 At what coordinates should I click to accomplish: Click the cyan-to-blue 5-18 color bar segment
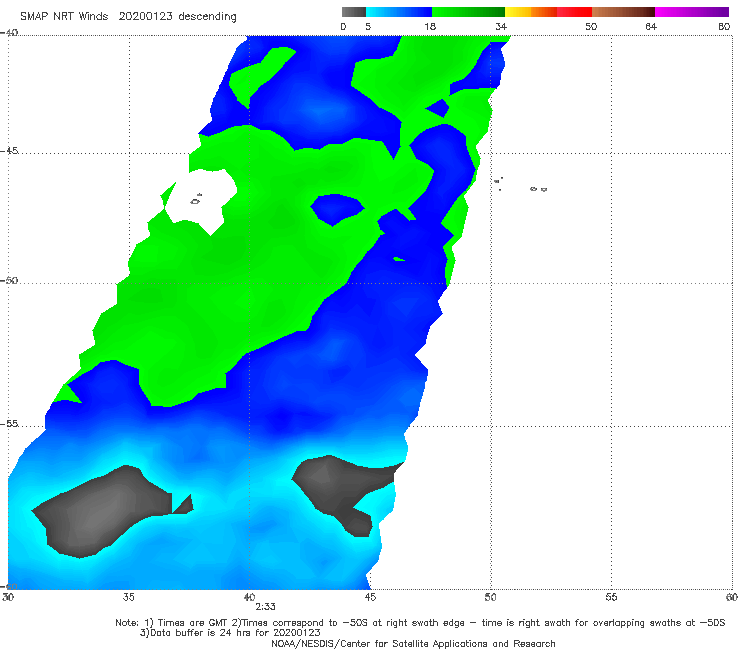click(x=399, y=12)
